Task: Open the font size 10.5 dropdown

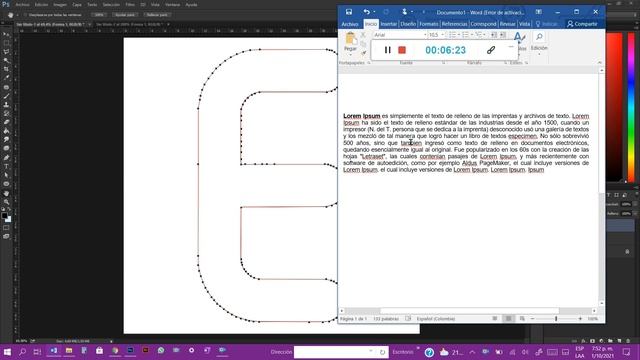Action: point(442,35)
